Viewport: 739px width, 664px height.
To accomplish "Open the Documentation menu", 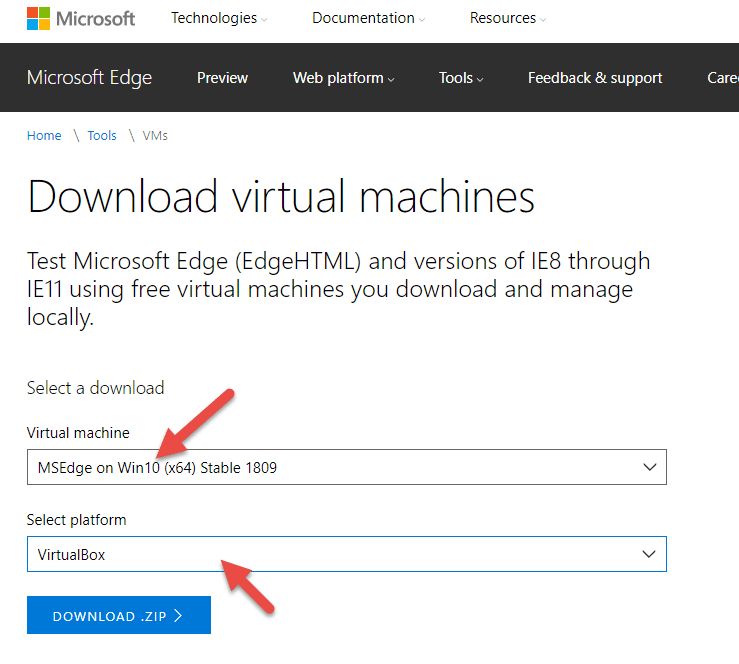I will (x=369, y=18).
